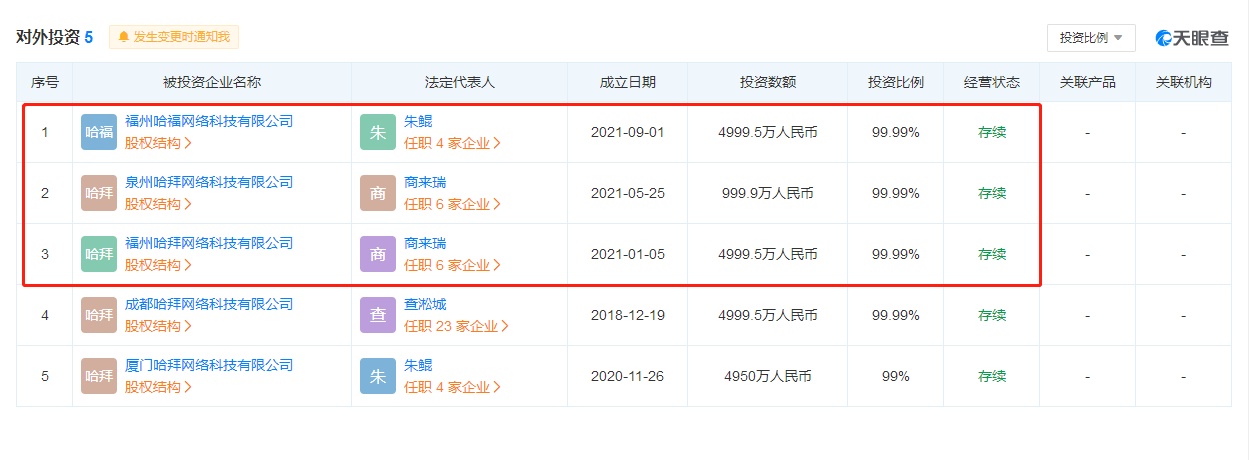Click green 朱 avatar in row 1

[378, 132]
